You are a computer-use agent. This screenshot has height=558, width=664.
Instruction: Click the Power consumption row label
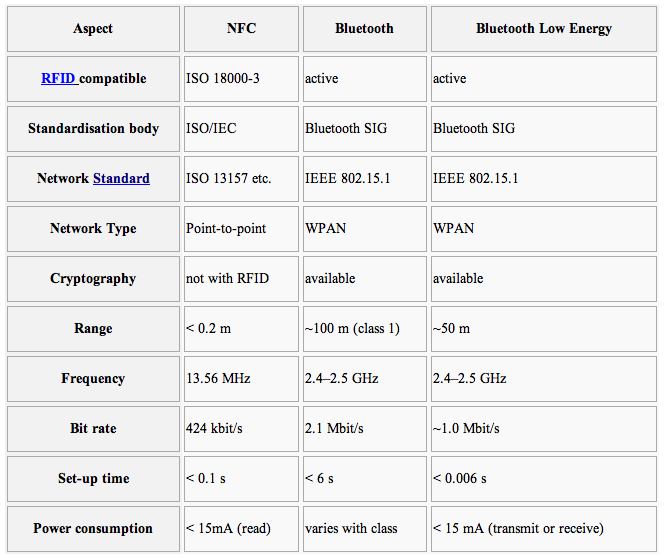pyautogui.click(x=93, y=529)
